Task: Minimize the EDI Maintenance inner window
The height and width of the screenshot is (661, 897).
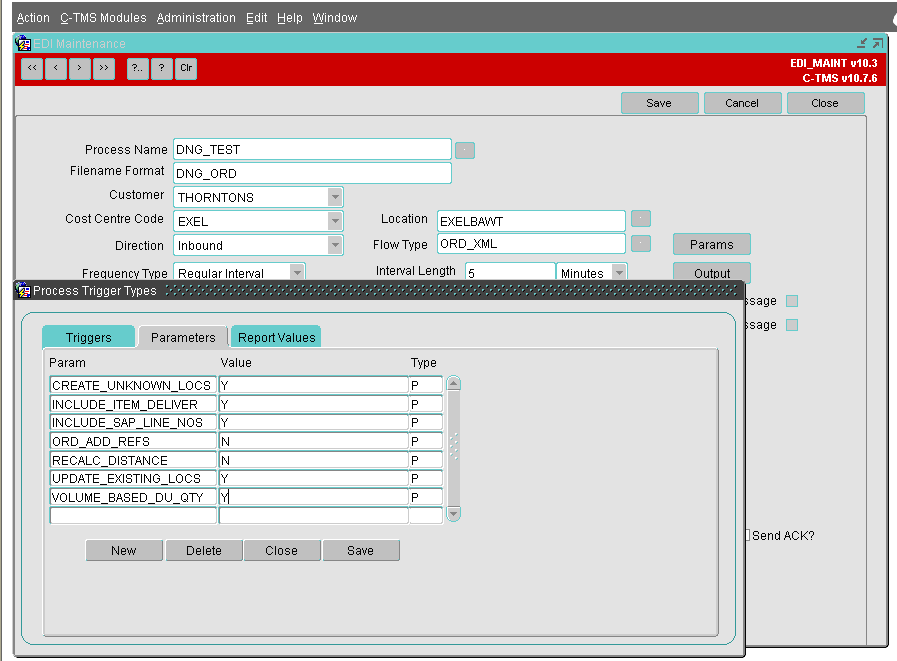Action: tap(862, 43)
